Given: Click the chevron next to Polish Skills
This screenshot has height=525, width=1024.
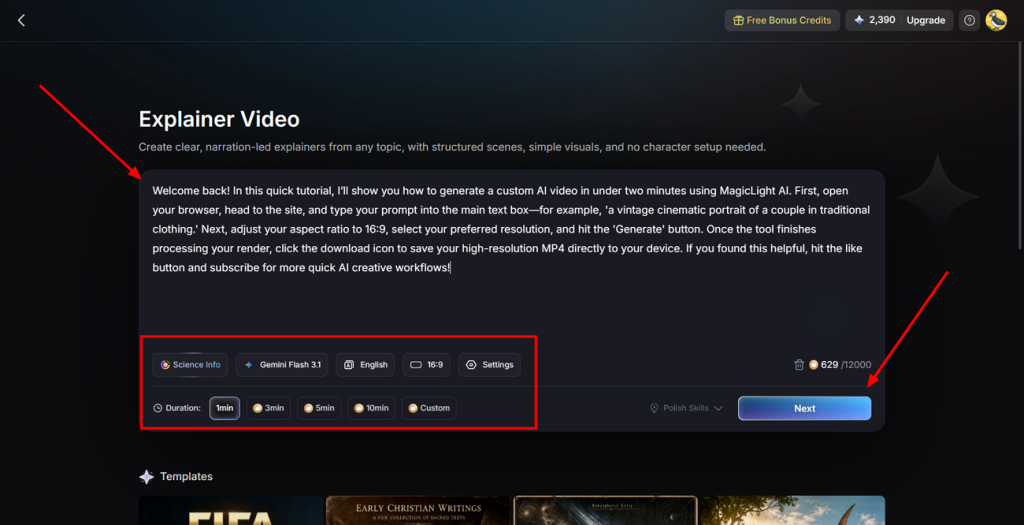Looking at the screenshot, I should tap(718, 409).
